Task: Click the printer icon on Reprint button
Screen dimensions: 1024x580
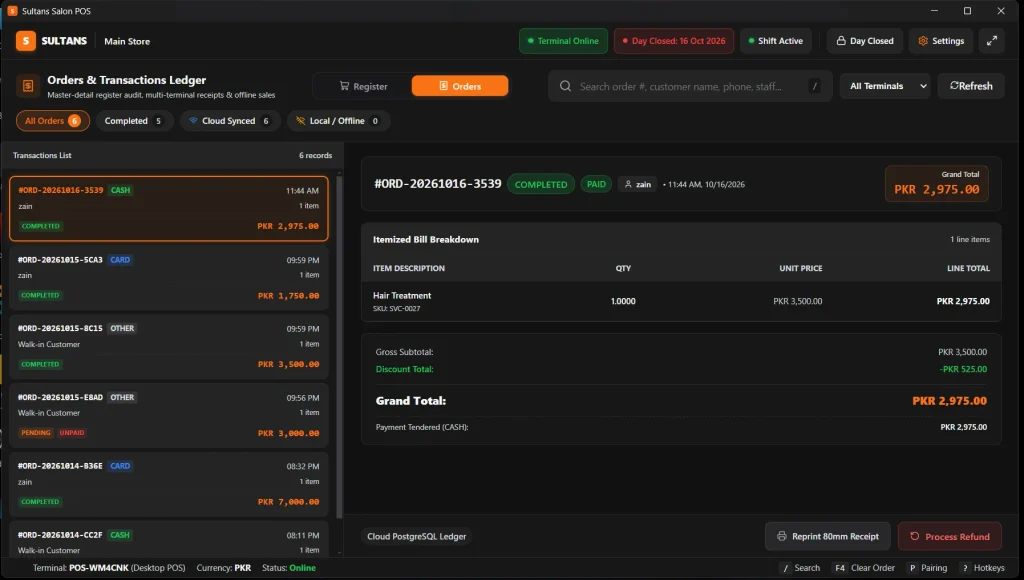Action: pos(782,536)
